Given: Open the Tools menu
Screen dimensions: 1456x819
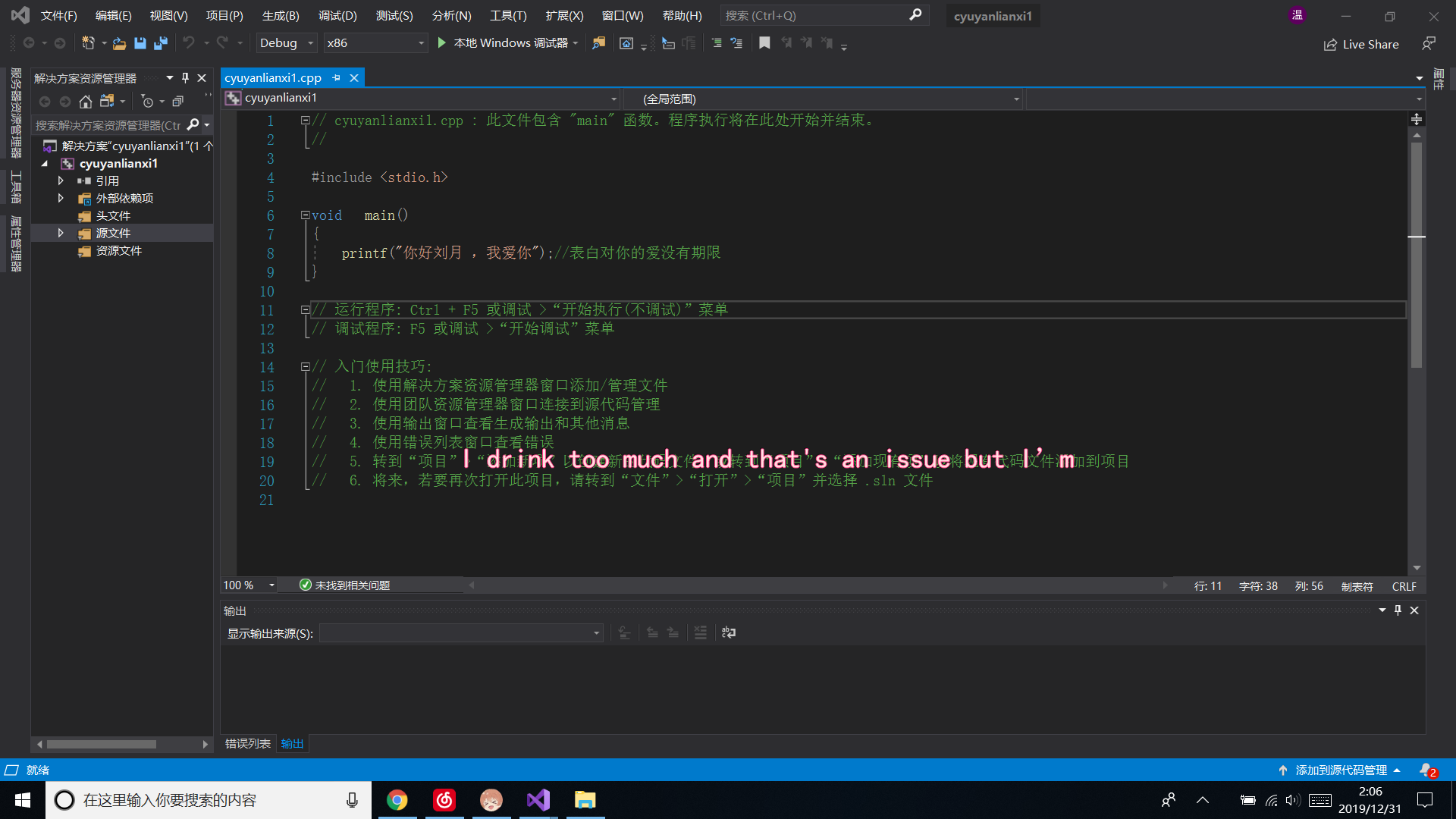Looking at the screenshot, I should pos(508,15).
